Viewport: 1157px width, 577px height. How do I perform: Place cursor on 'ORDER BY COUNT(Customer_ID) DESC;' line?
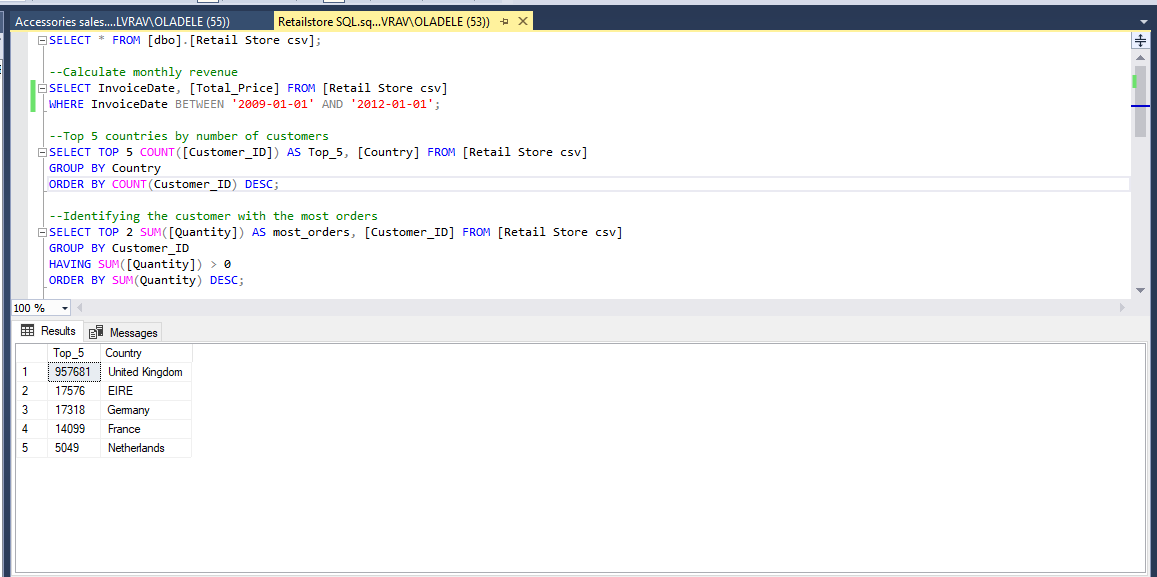[x=165, y=184]
